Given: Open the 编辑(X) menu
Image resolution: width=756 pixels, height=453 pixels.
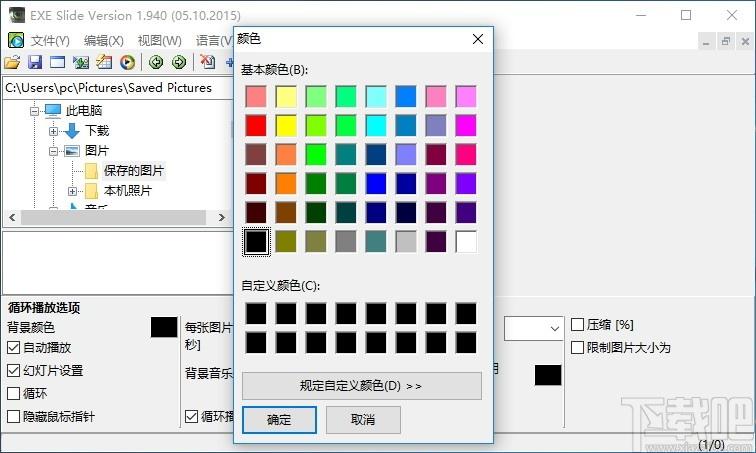Looking at the screenshot, I should [103, 41].
